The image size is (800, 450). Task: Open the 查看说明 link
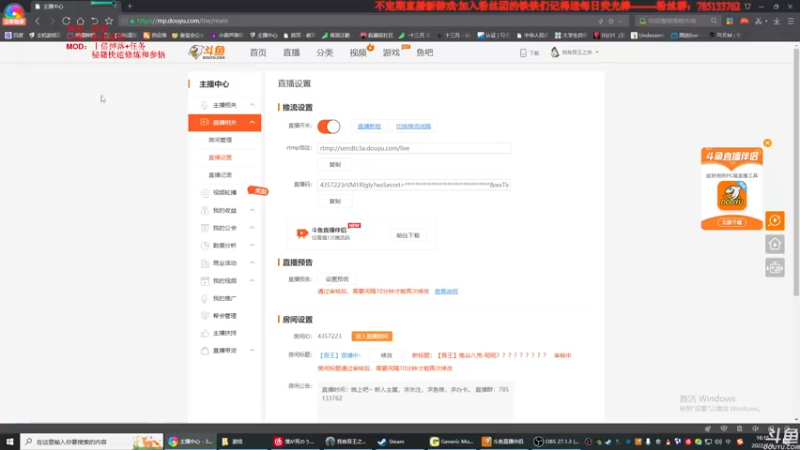[x=446, y=291]
